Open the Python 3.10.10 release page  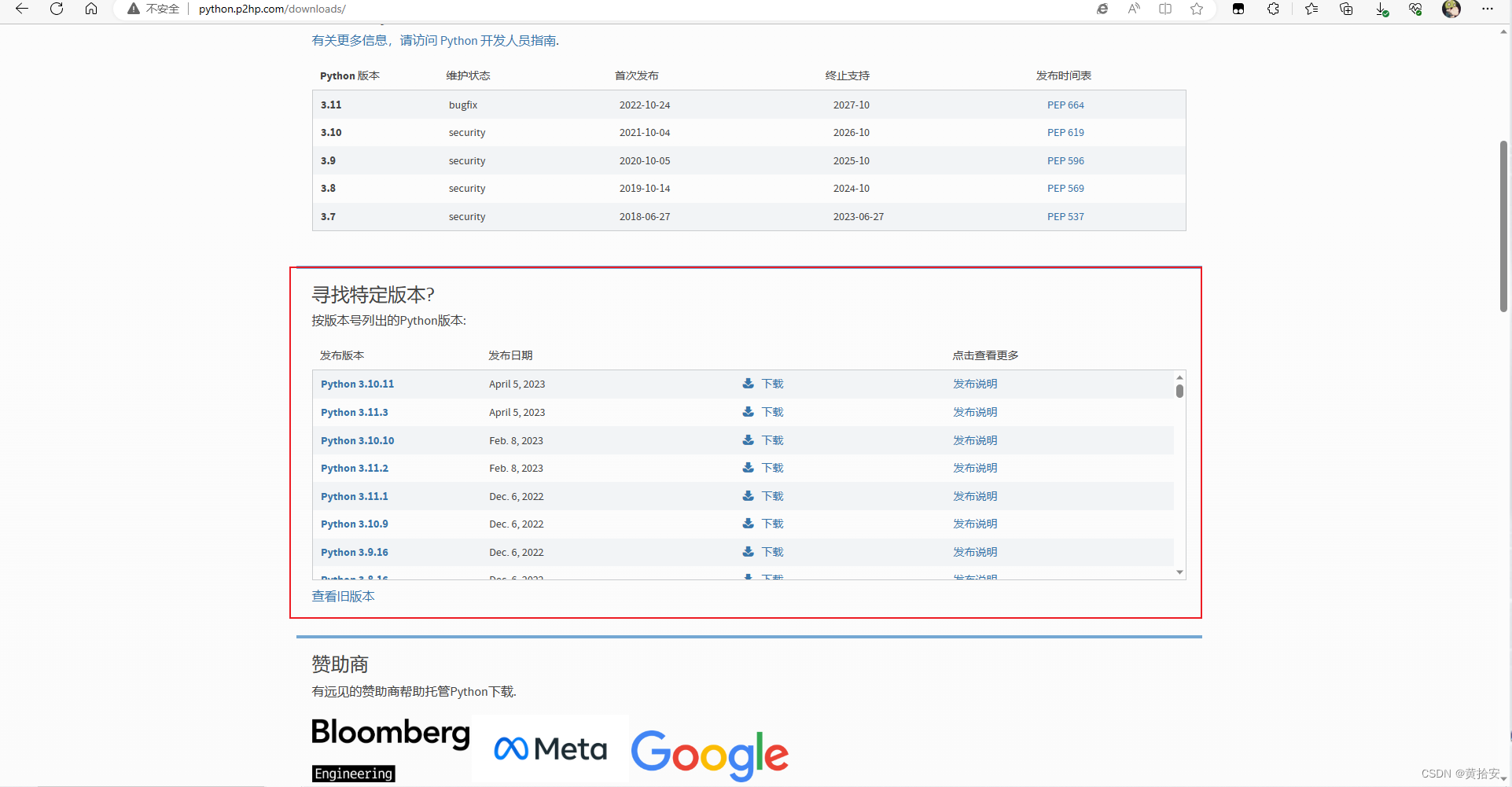tap(357, 440)
